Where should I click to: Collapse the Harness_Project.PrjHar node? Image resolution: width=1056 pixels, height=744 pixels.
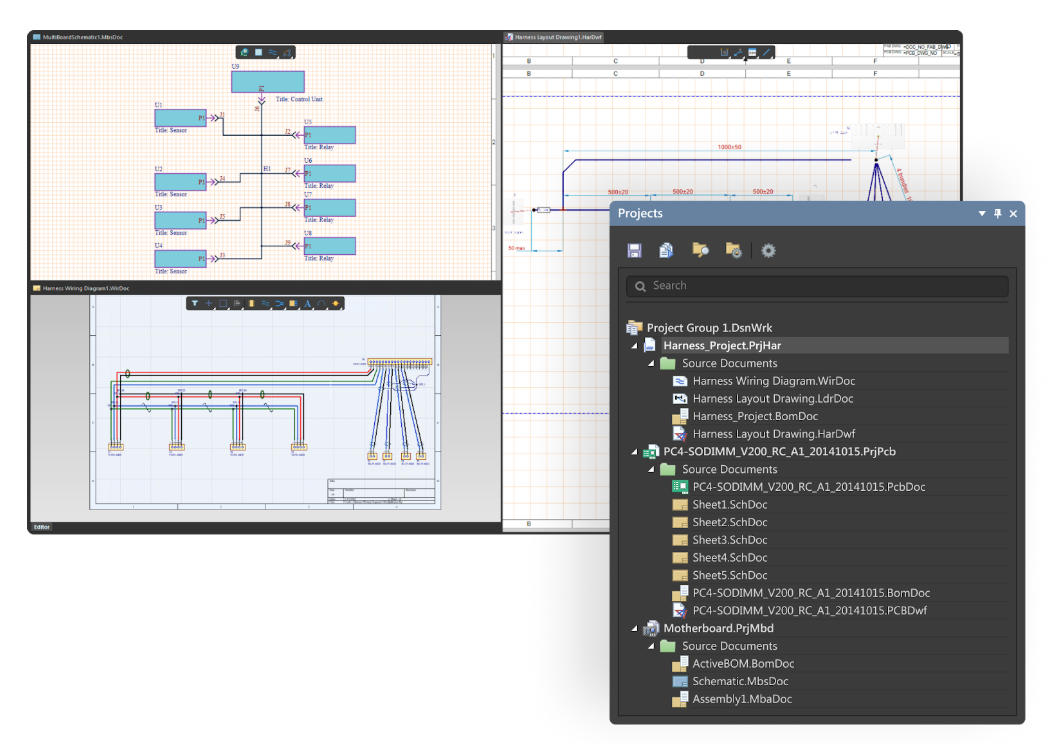point(634,346)
